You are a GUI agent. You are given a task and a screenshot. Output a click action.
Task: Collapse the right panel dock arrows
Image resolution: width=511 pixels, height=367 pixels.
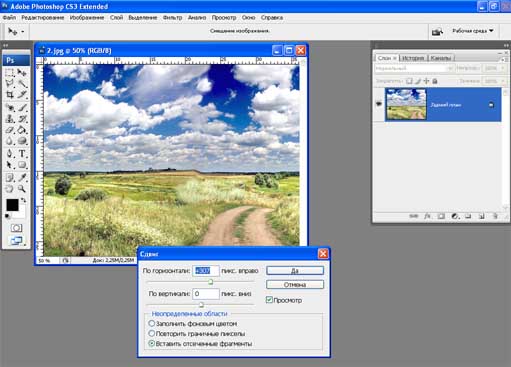[506, 45]
